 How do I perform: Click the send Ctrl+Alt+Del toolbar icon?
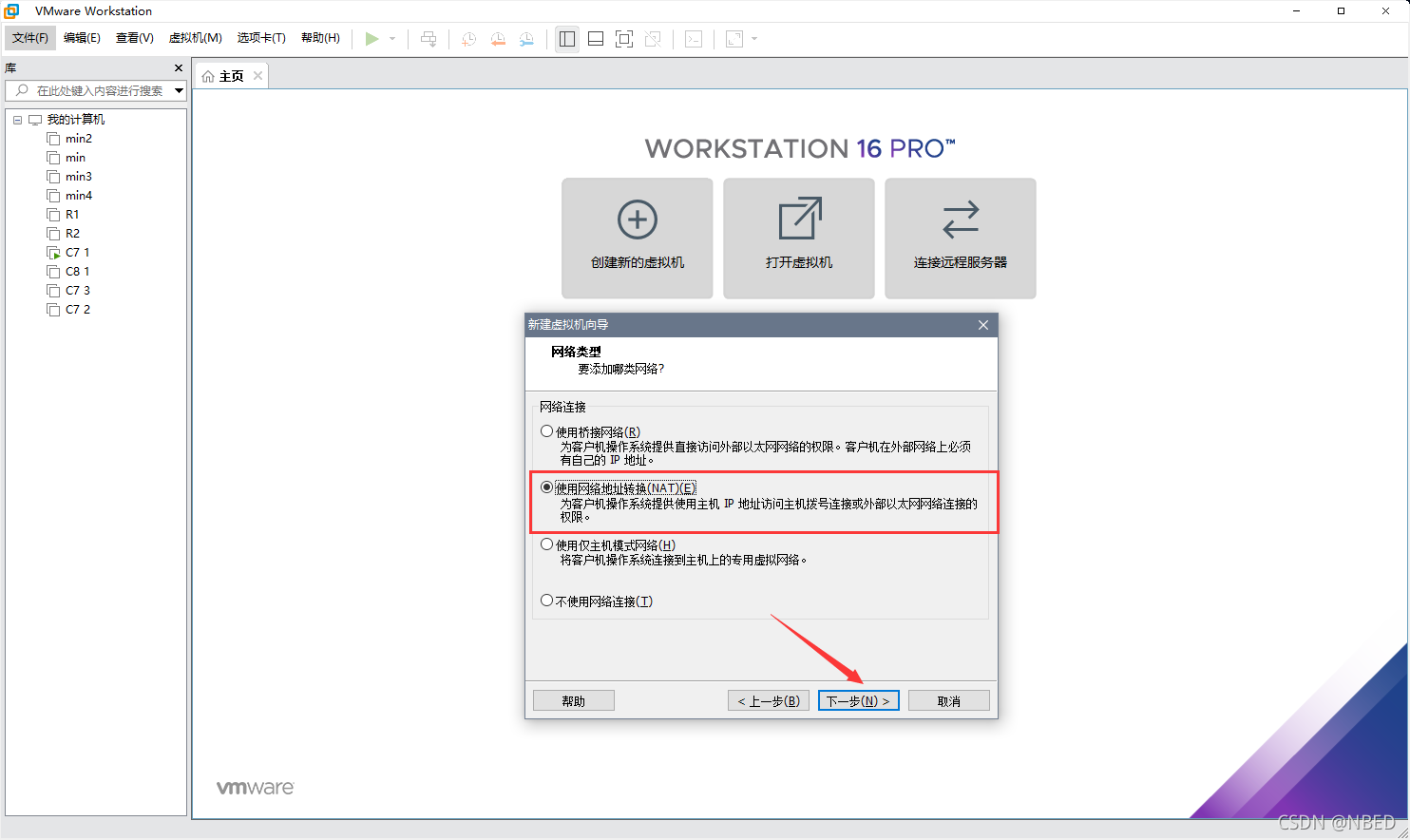click(x=429, y=39)
